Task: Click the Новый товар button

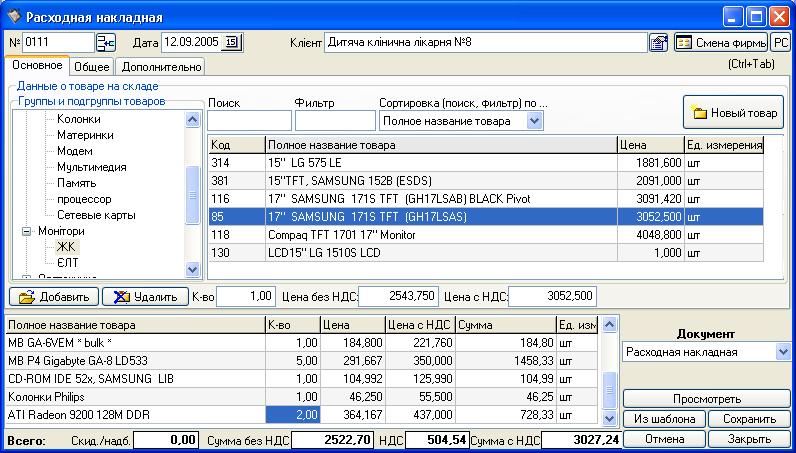Action: click(x=733, y=113)
